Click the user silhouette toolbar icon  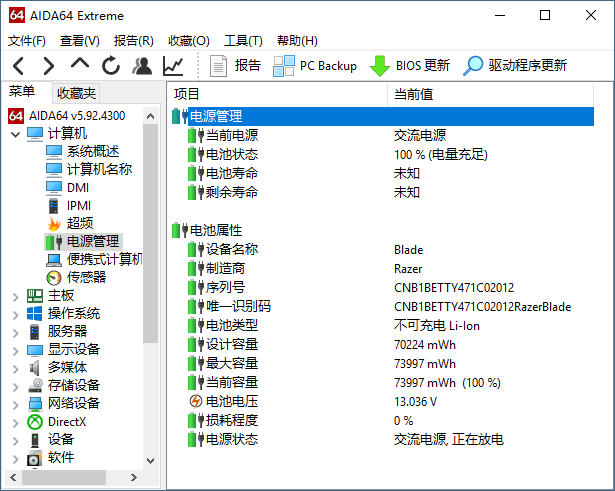coord(142,66)
